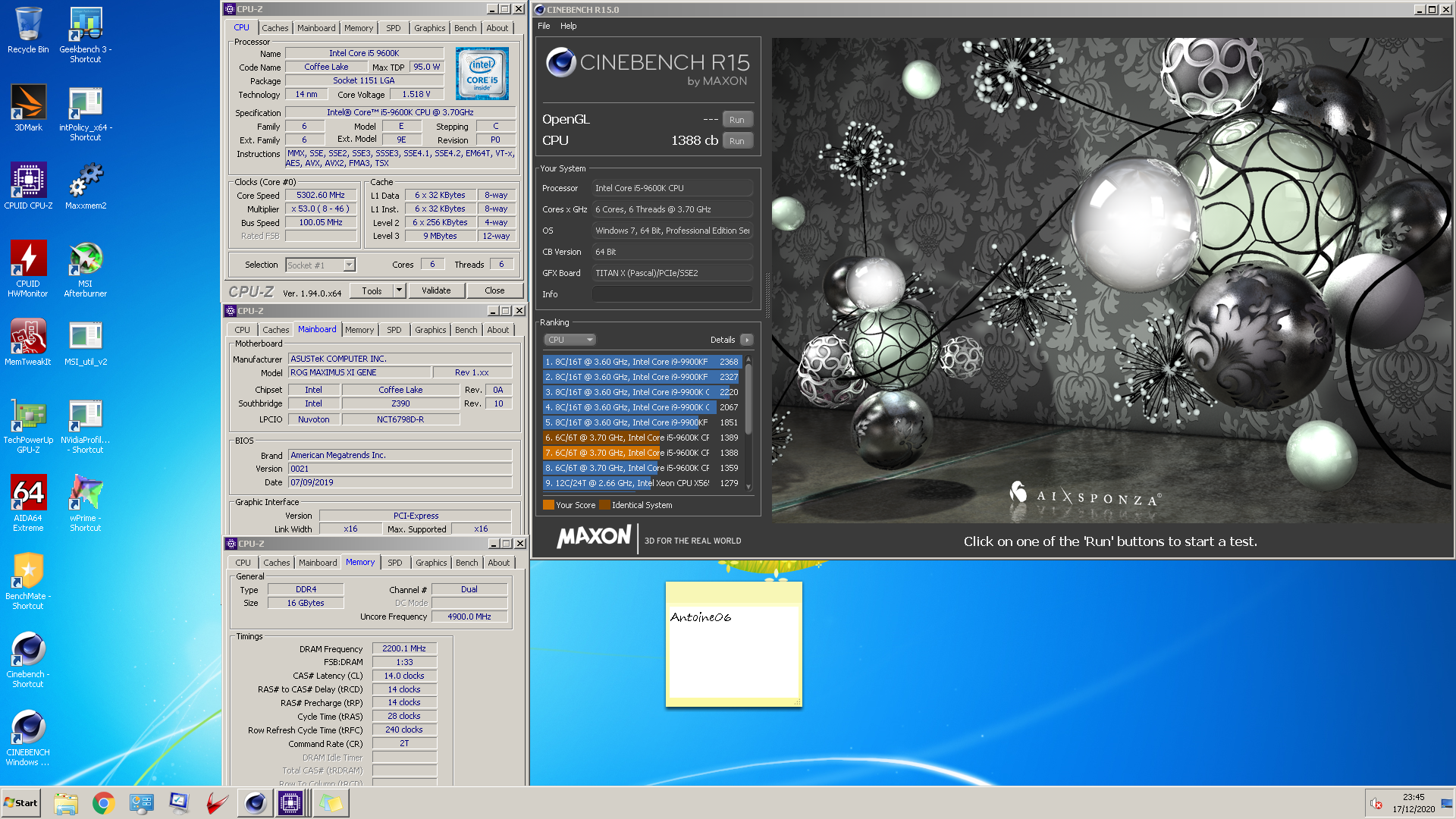The width and height of the screenshot is (1456, 819).
Task: Expand the Tools dropdown arrow in CPU-Z
Action: pos(400,290)
